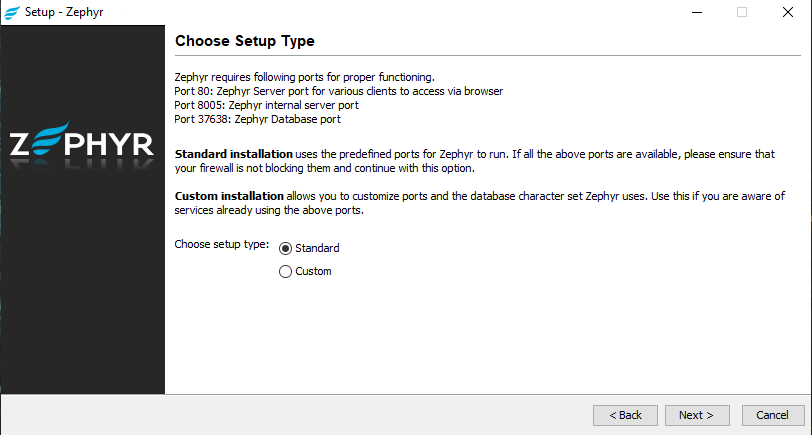
Task: Click the maximize window button
Action: pyautogui.click(x=742, y=12)
